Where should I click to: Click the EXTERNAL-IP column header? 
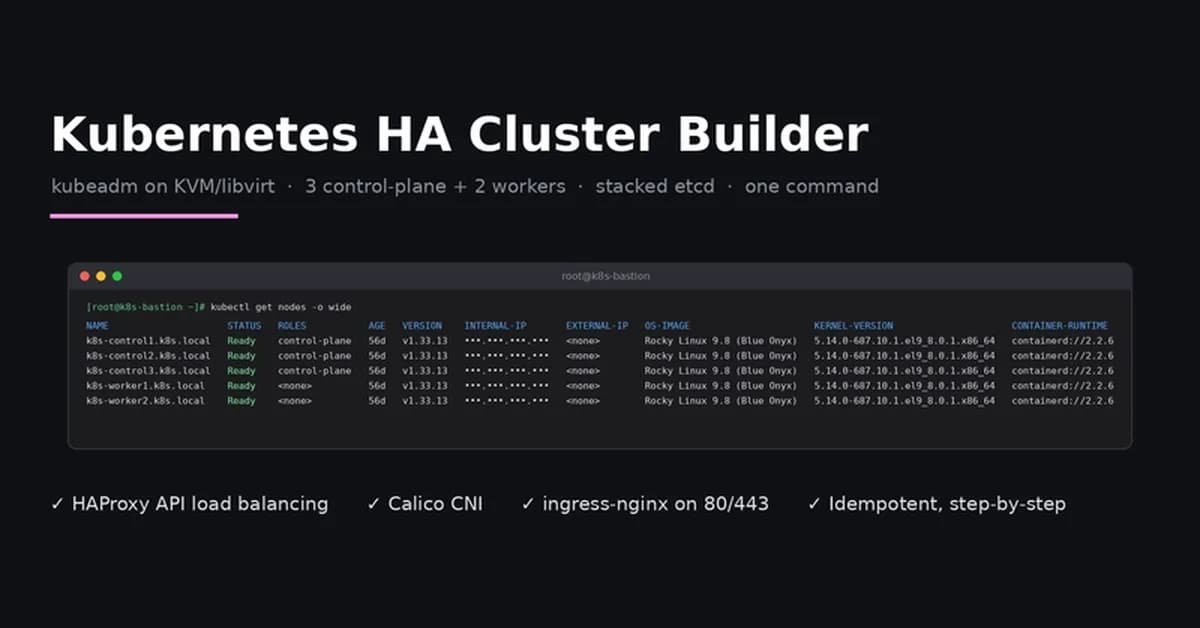pyautogui.click(x=597, y=326)
